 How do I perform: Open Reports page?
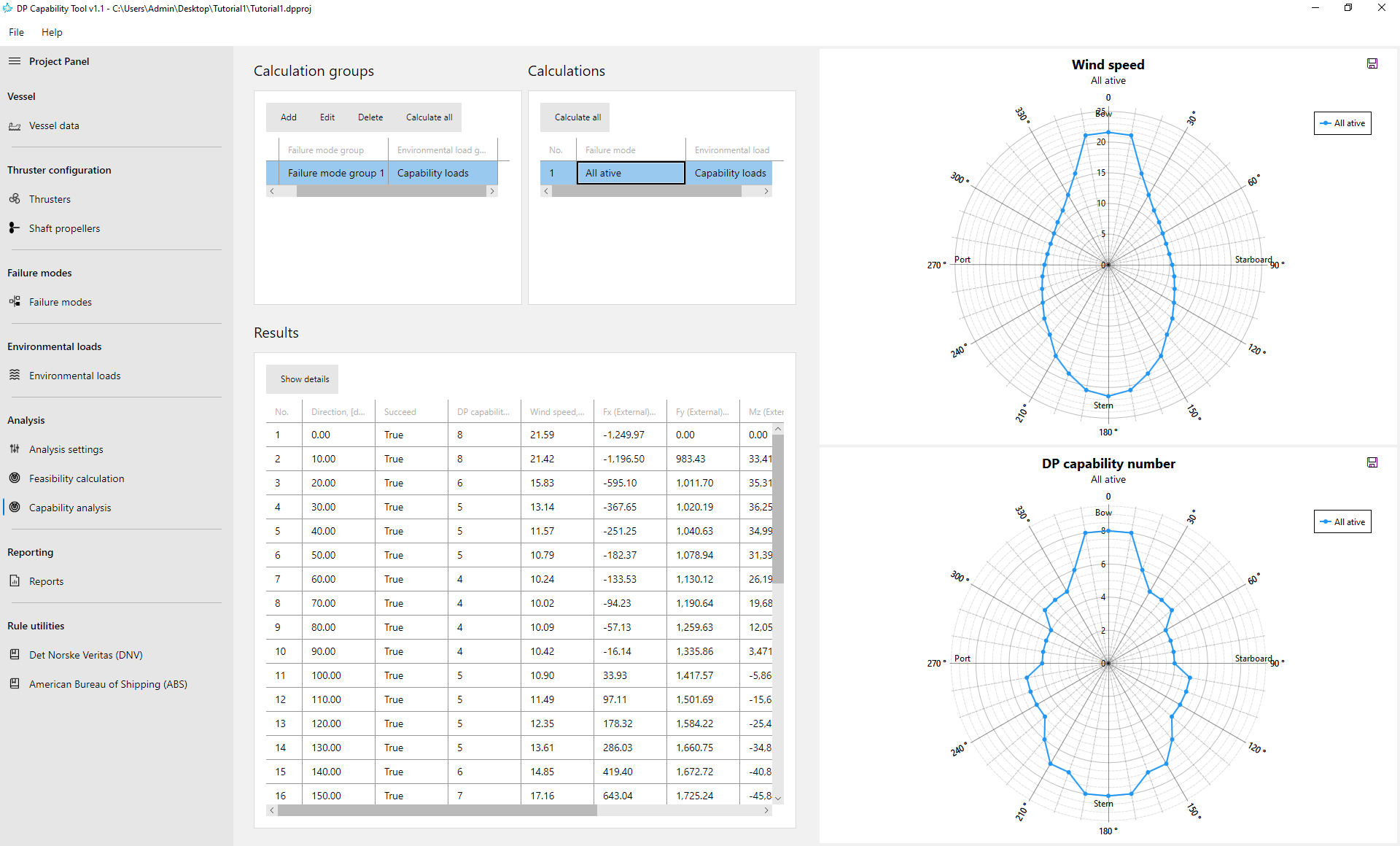[46, 581]
